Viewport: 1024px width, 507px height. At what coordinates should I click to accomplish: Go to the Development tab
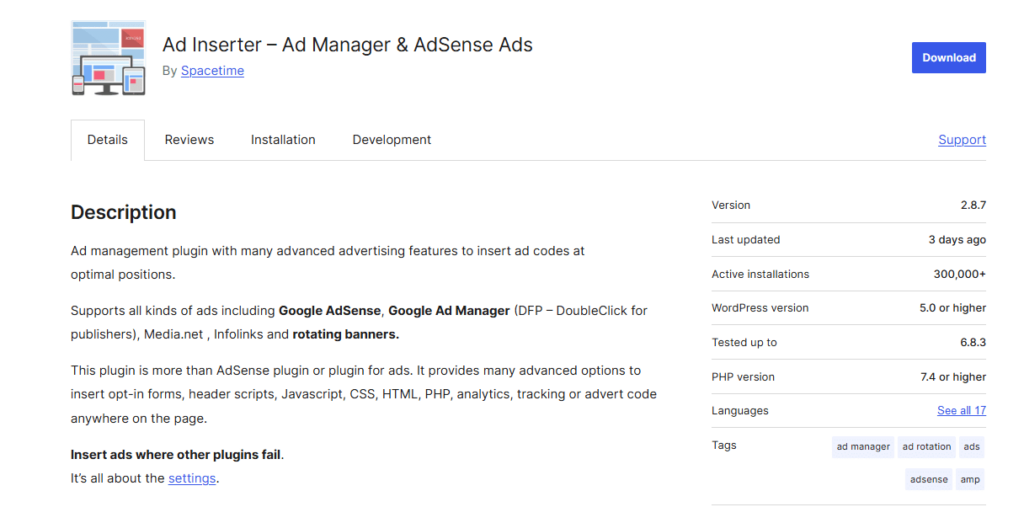pos(391,140)
